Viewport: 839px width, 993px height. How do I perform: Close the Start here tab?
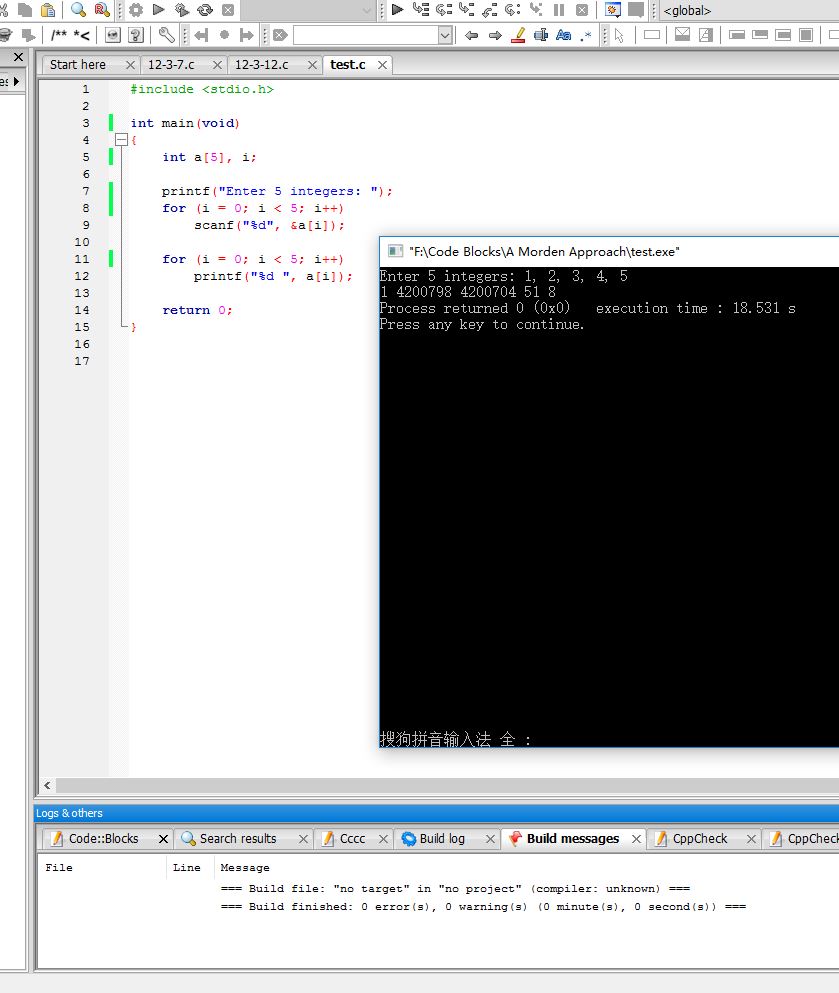pyautogui.click(x=130, y=65)
